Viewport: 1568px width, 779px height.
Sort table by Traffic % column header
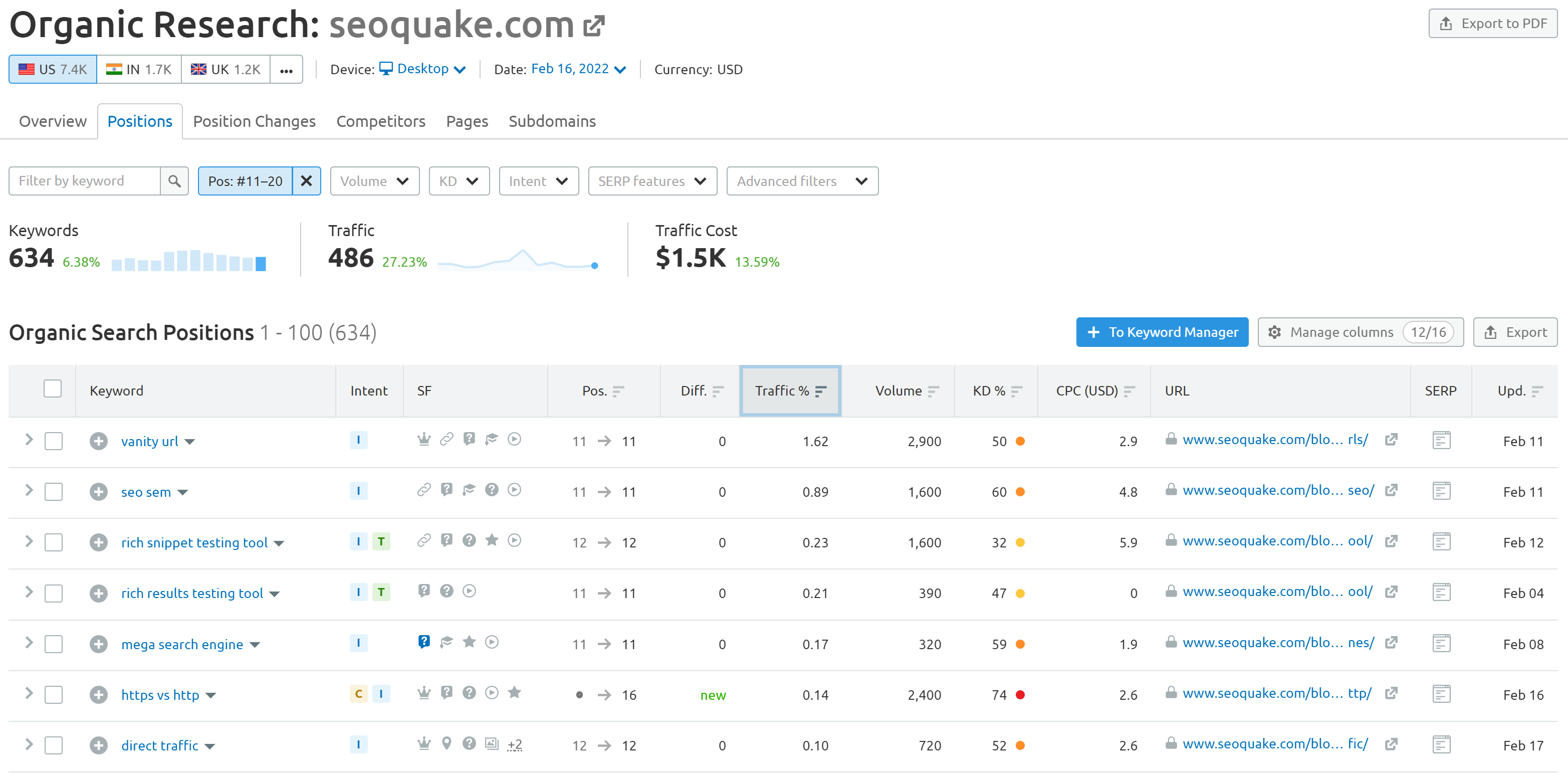point(790,391)
